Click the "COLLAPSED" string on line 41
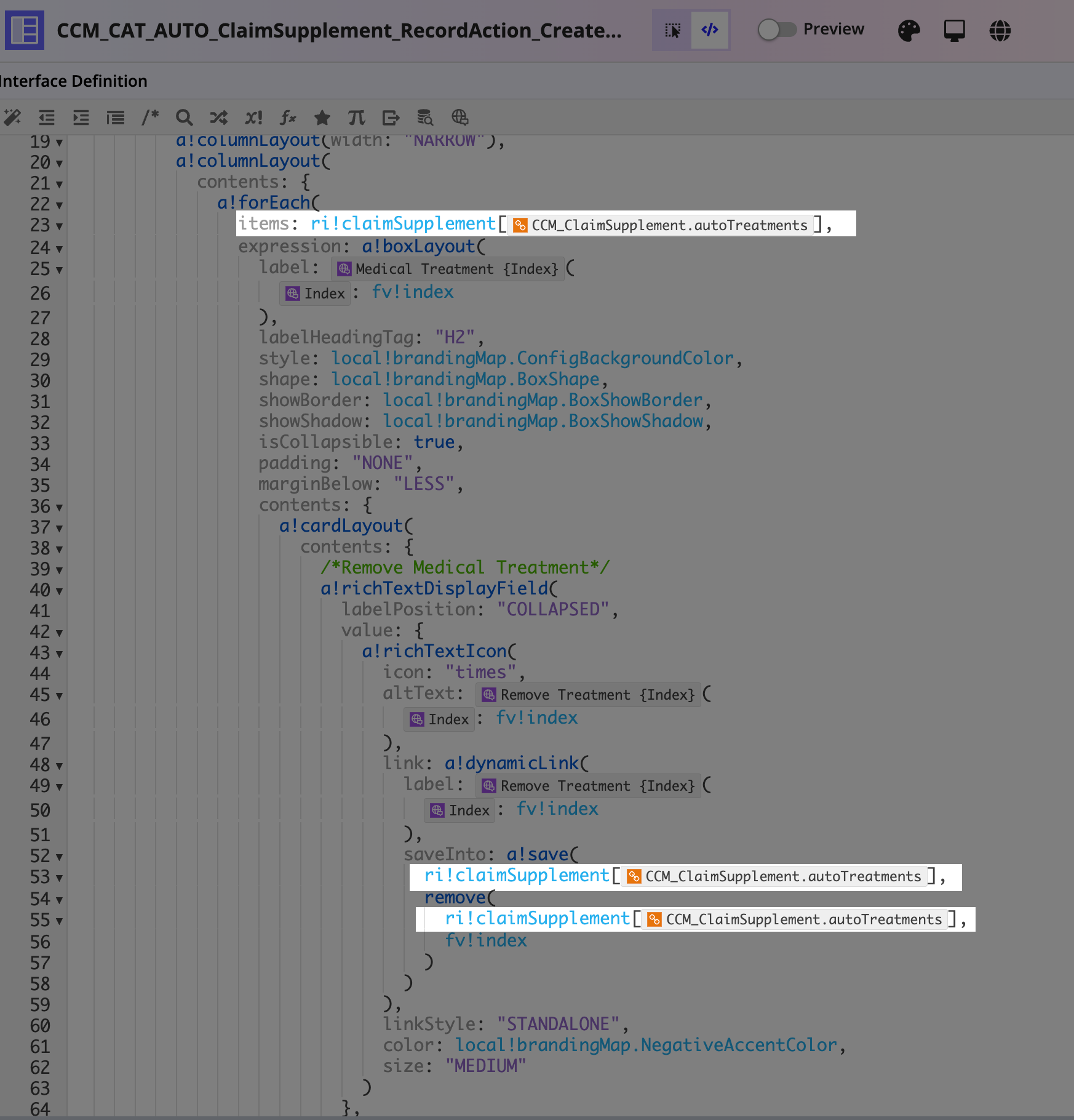This screenshot has width=1074, height=1120. pos(553,609)
